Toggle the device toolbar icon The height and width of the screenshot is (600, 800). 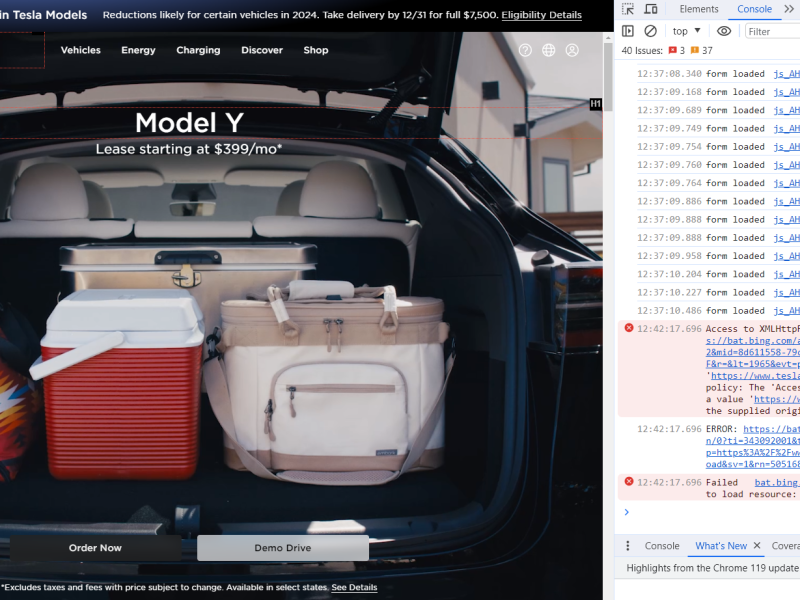click(653, 9)
